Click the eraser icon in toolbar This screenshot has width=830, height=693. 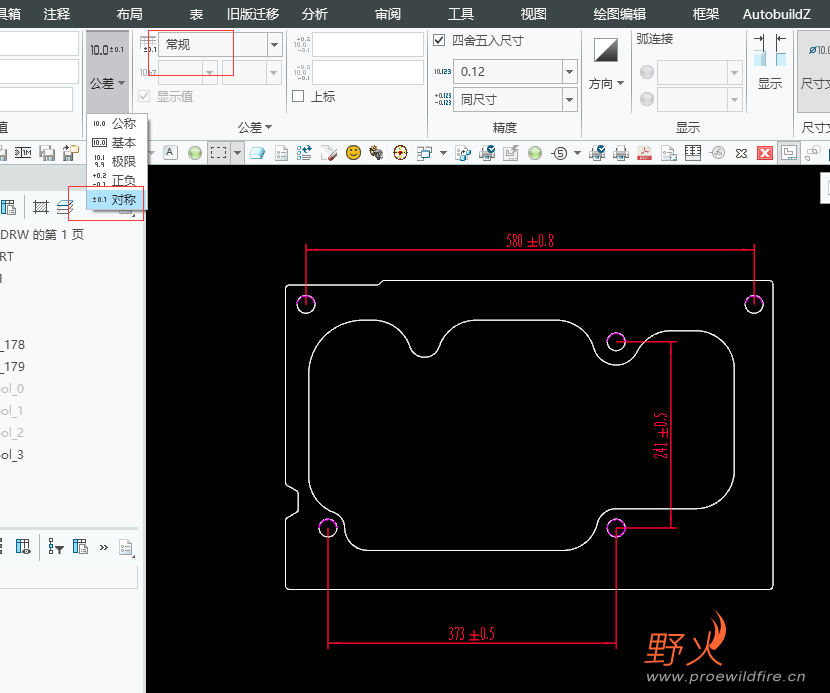(x=257, y=153)
